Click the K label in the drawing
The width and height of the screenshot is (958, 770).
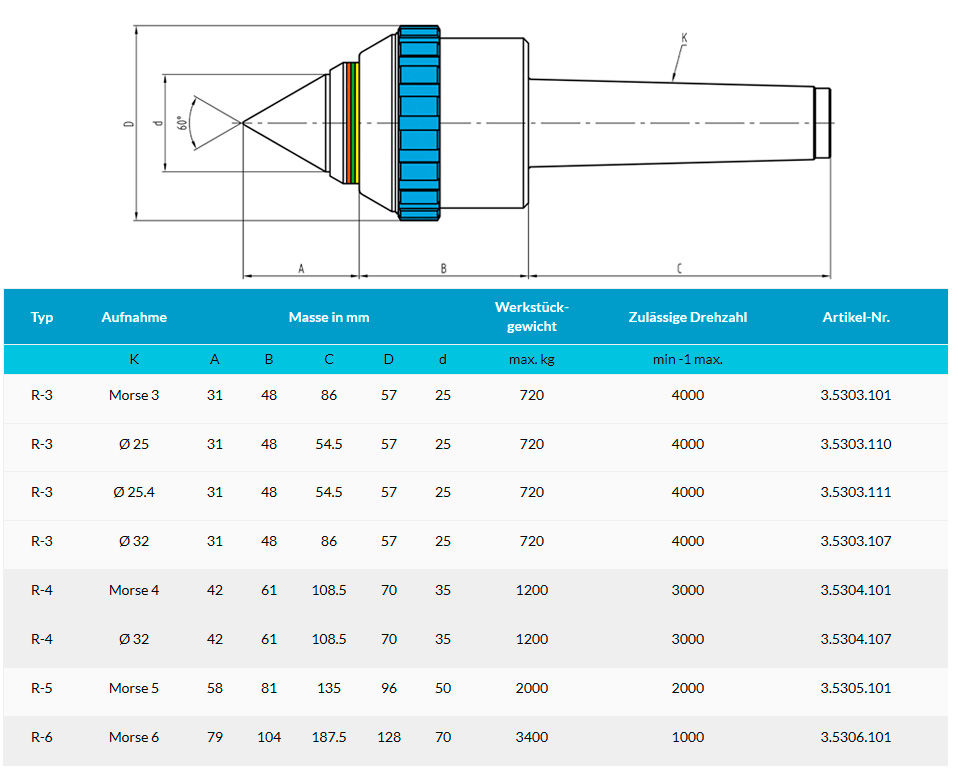[x=684, y=38]
